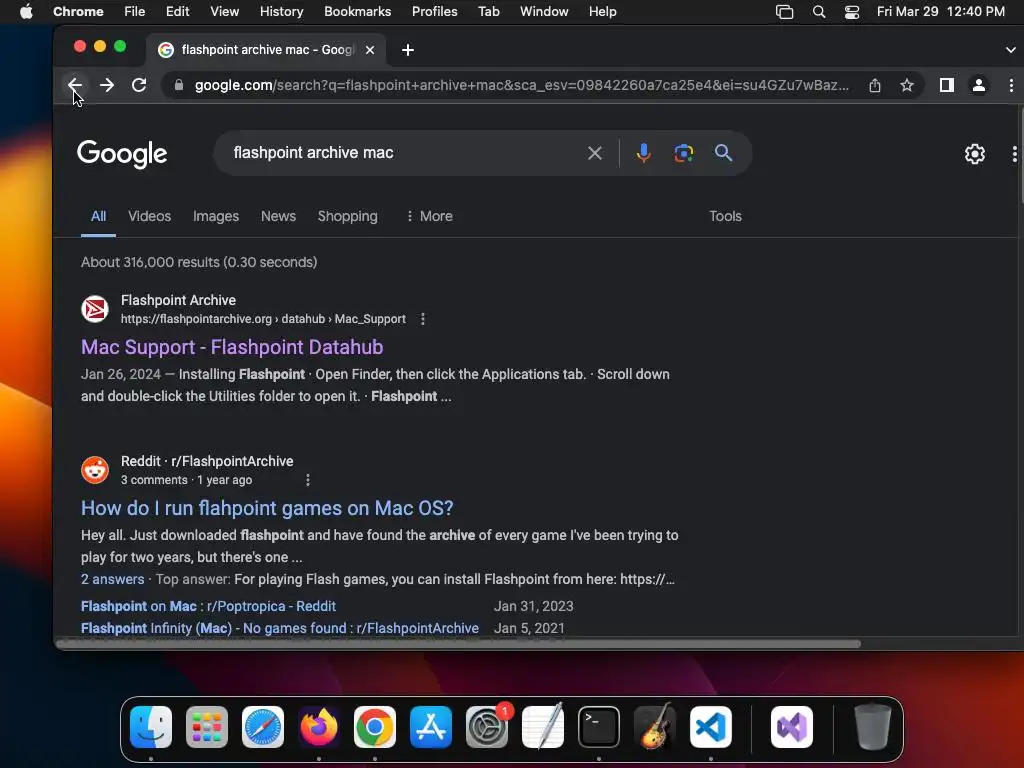1024x768 pixels.
Task: Open Stage Manager windows icon in menu bar
Action: coord(784,12)
